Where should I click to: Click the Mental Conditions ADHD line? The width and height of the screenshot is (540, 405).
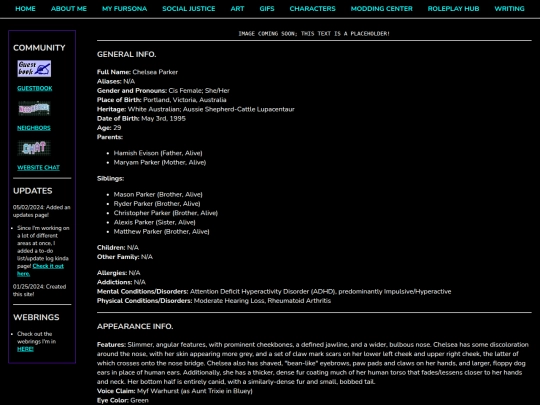[274, 292]
